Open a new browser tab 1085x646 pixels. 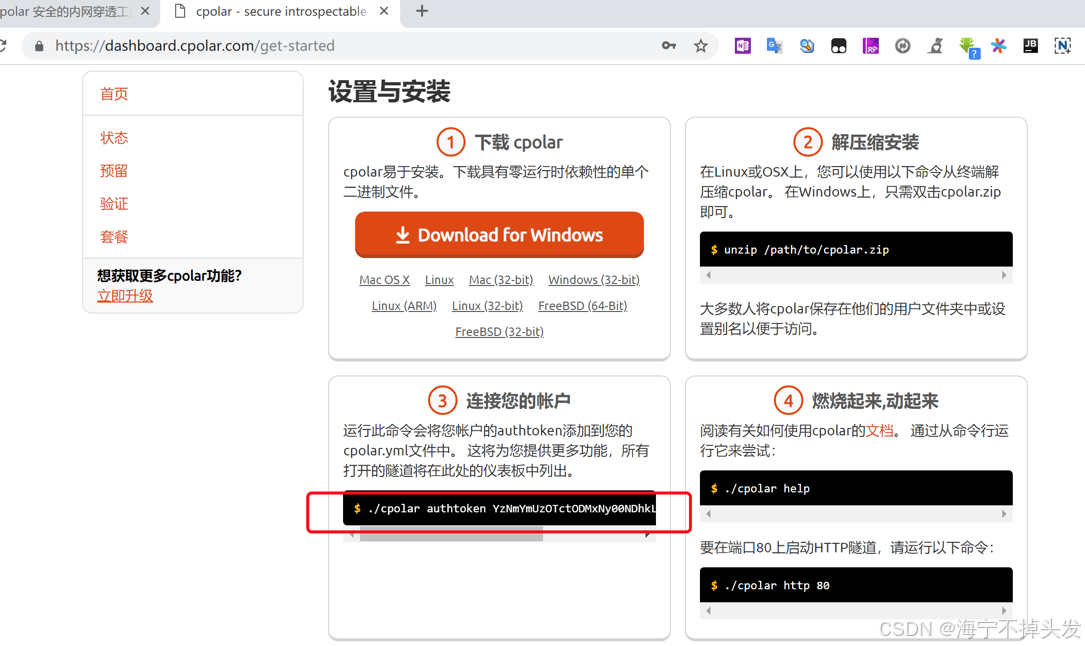[421, 11]
